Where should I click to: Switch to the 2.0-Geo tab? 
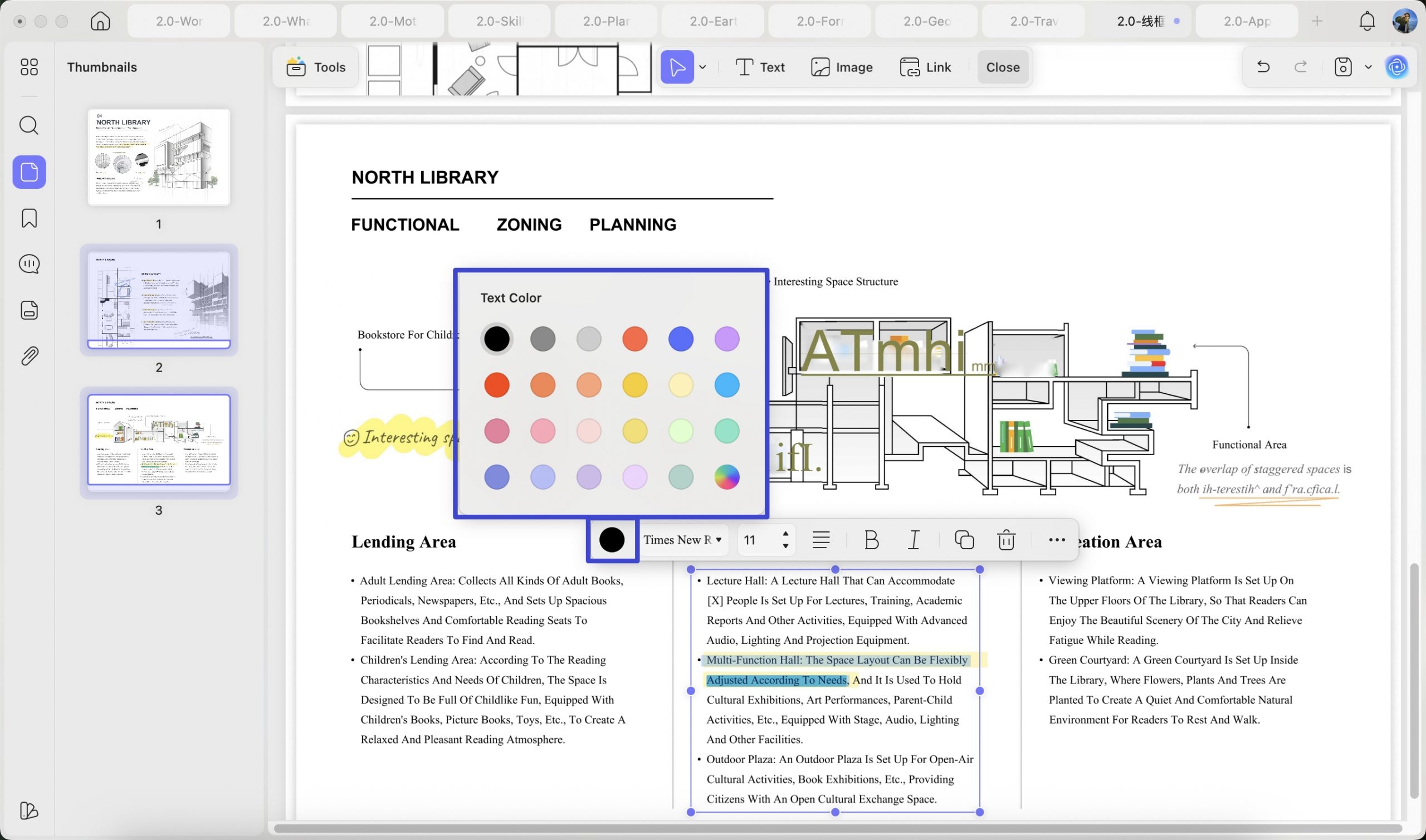[926, 21]
